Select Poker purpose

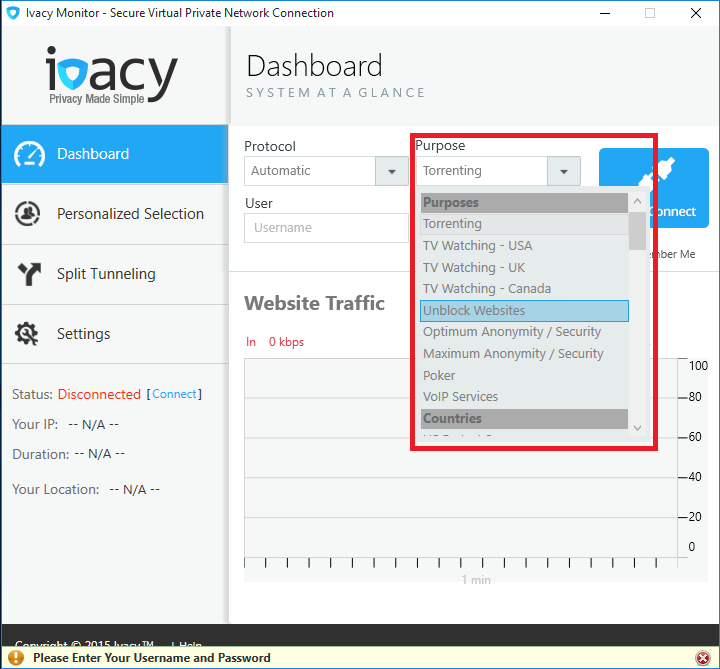(524, 375)
